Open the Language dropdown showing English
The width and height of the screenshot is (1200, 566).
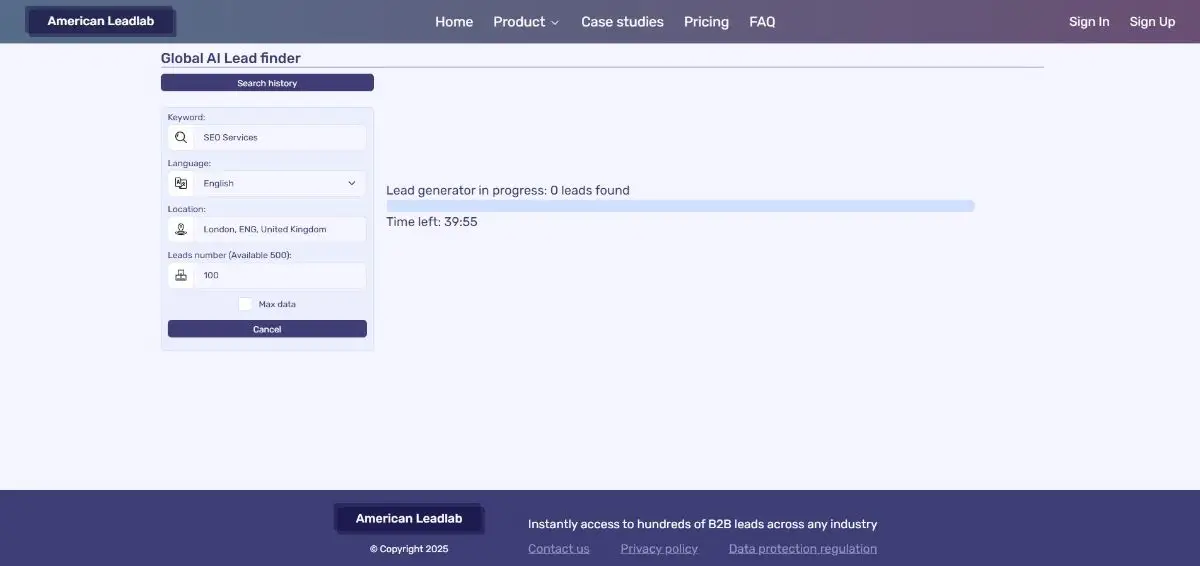(x=279, y=184)
